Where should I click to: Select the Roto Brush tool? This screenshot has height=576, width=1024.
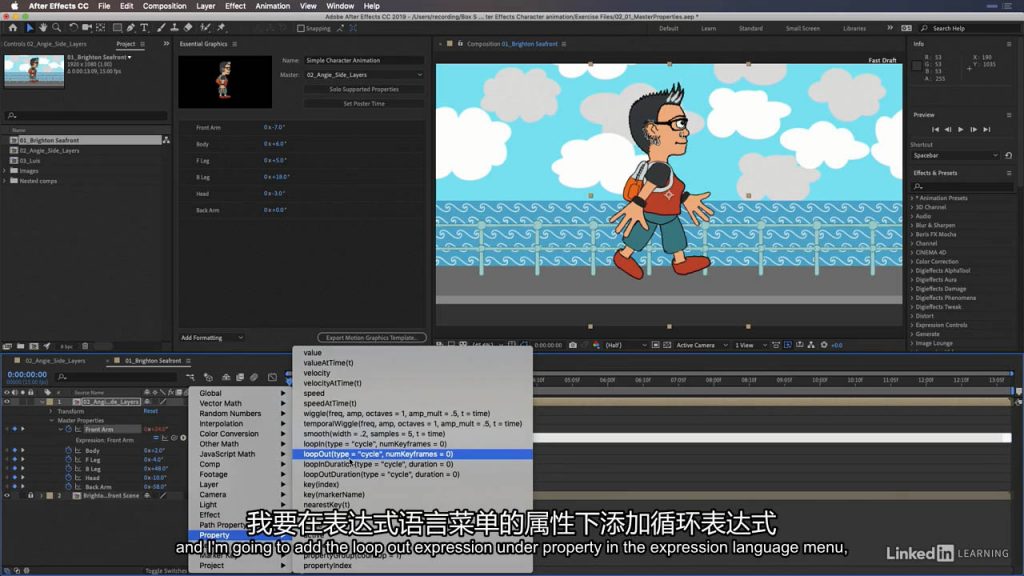(x=205, y=28)
